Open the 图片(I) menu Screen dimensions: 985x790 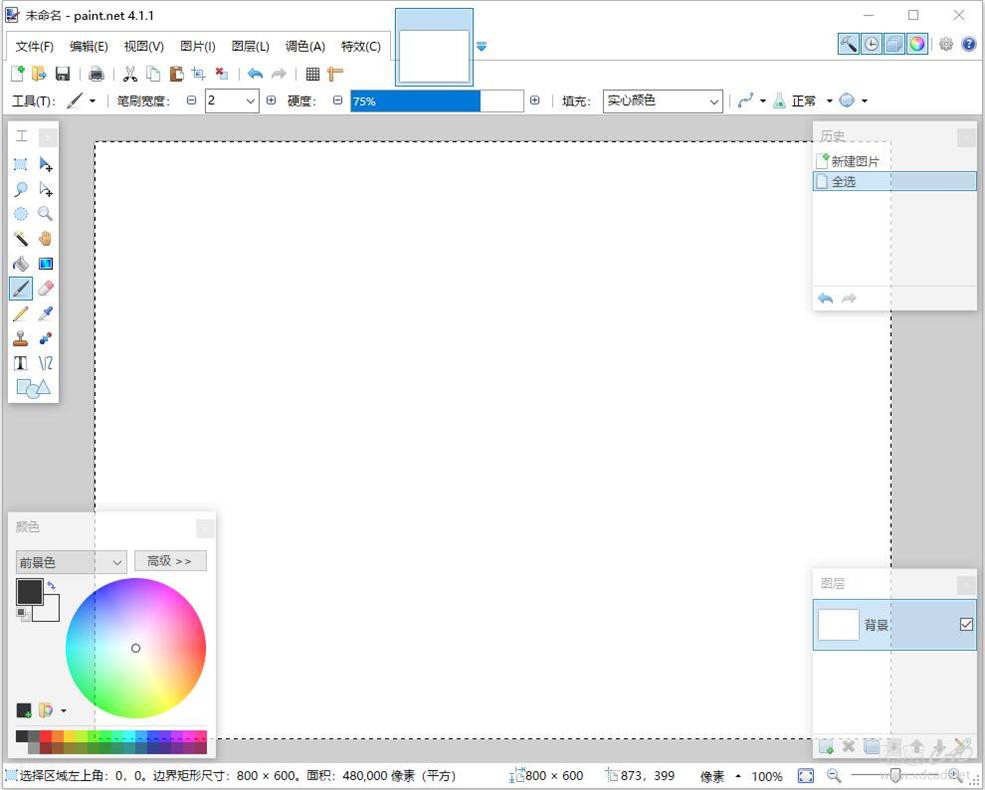coord(198,46)
